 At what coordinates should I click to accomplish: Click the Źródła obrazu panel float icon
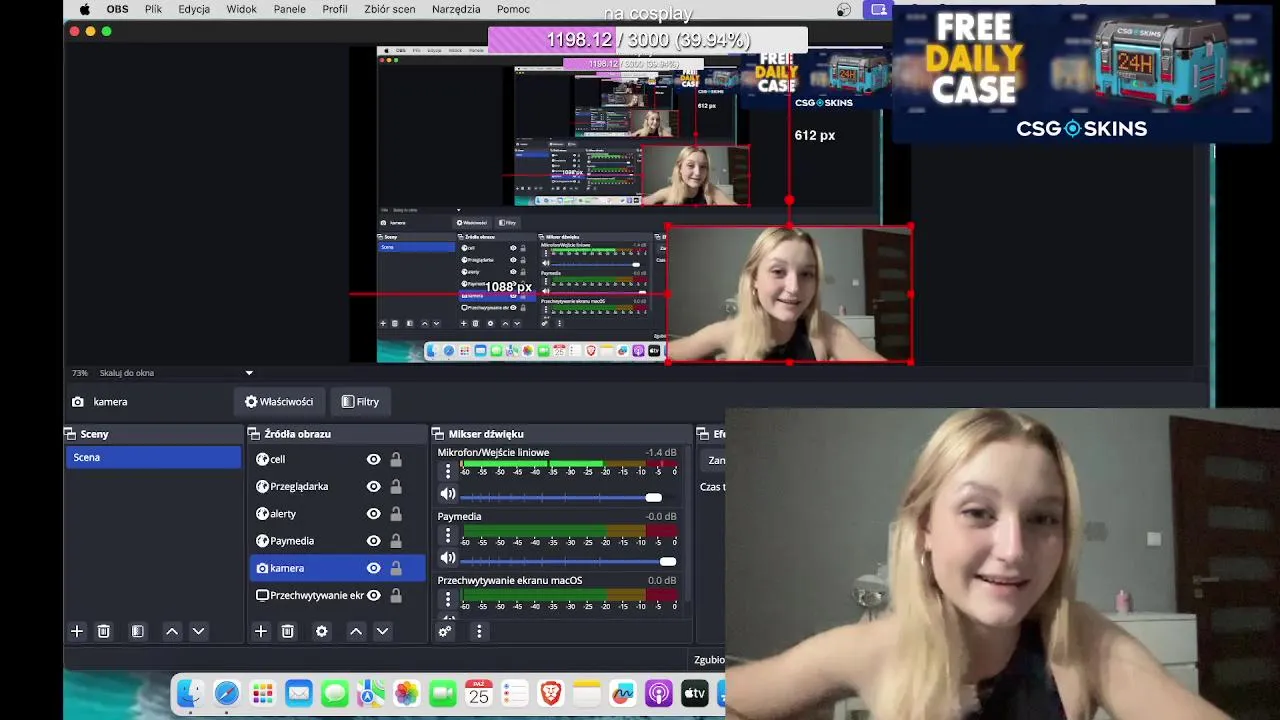tap(254, 434)
